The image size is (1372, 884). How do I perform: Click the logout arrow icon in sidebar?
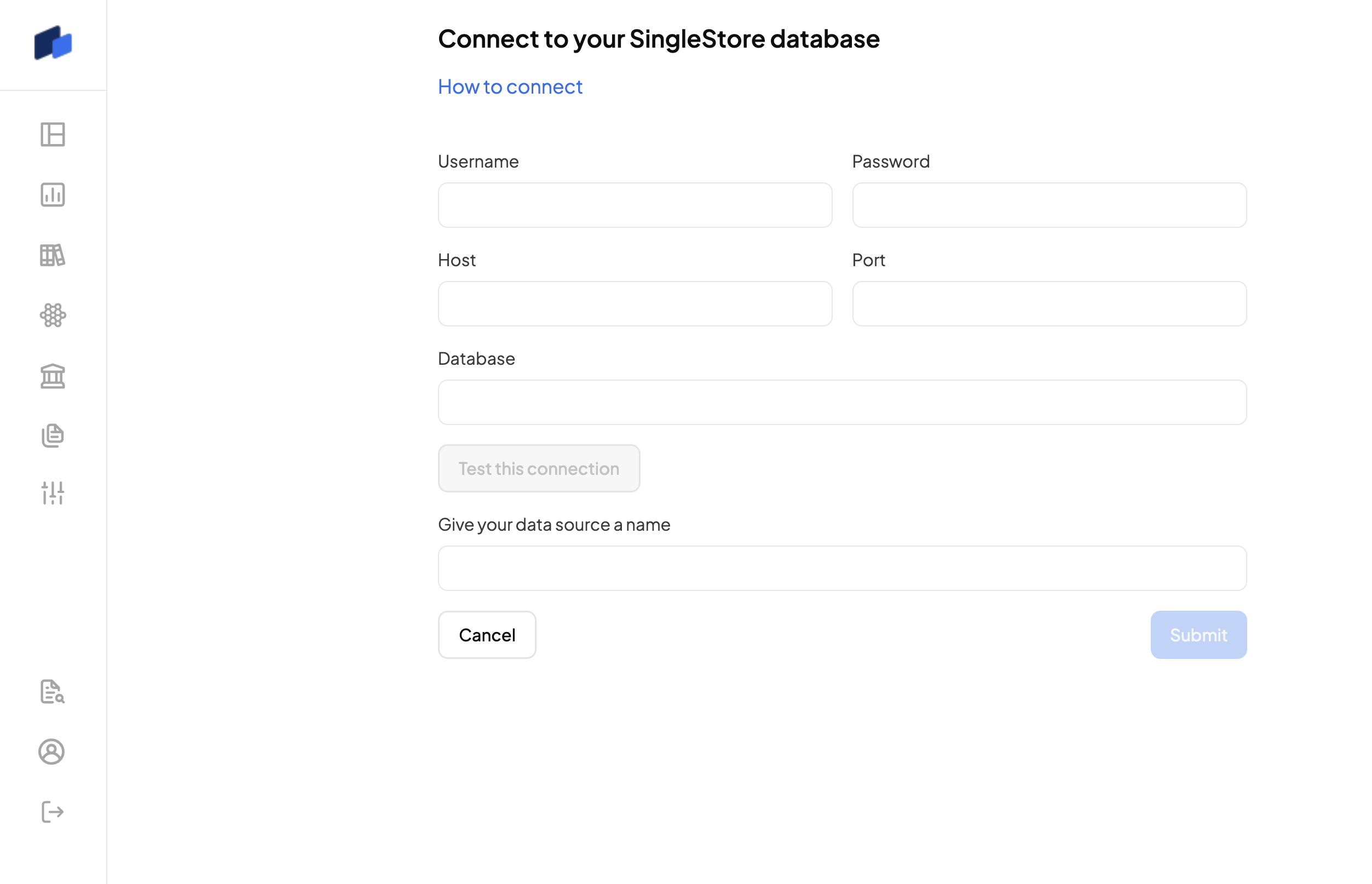point(53,812)
